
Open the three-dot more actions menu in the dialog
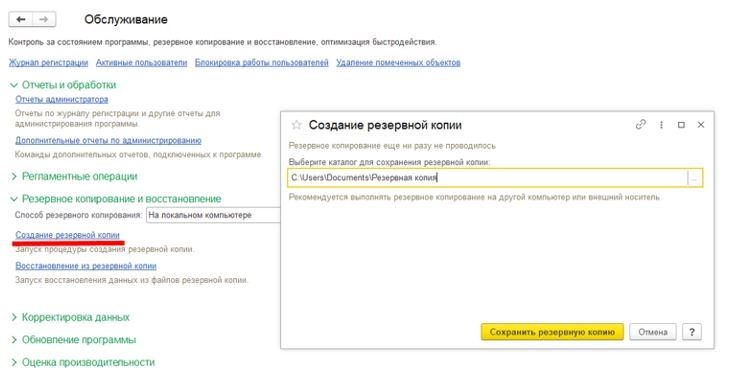click(661, 125)
